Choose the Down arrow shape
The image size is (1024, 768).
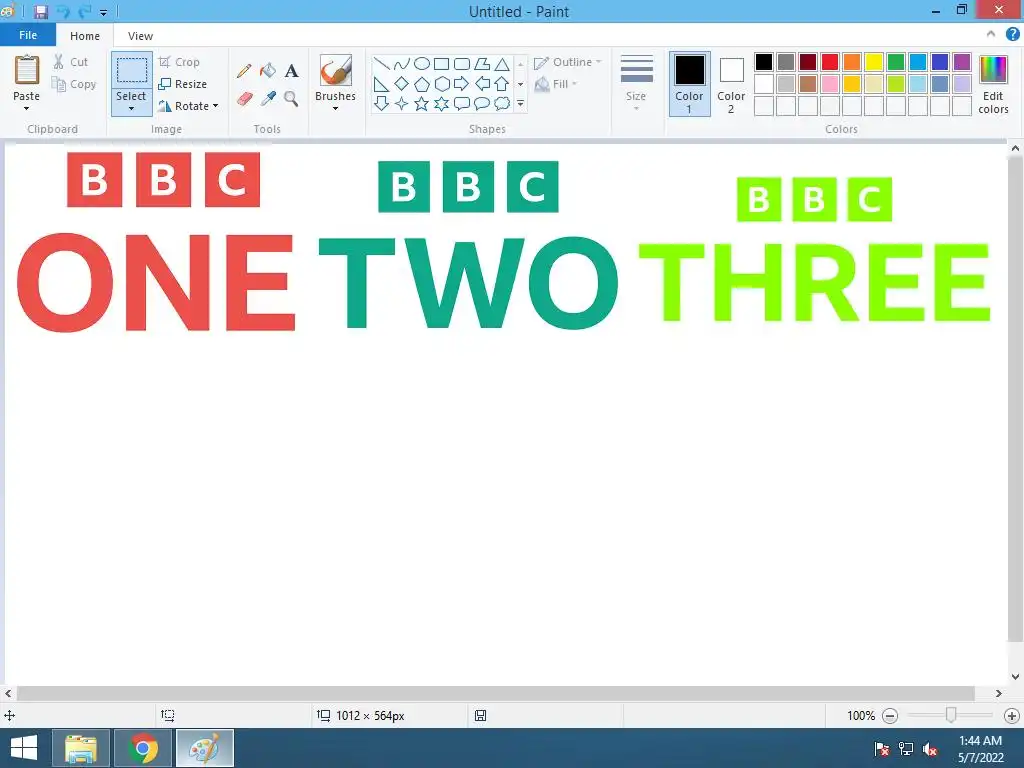point(381,103)
